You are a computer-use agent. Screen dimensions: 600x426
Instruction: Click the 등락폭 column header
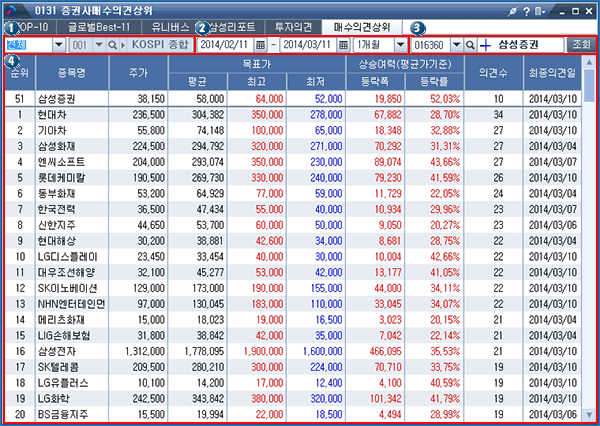375,82
